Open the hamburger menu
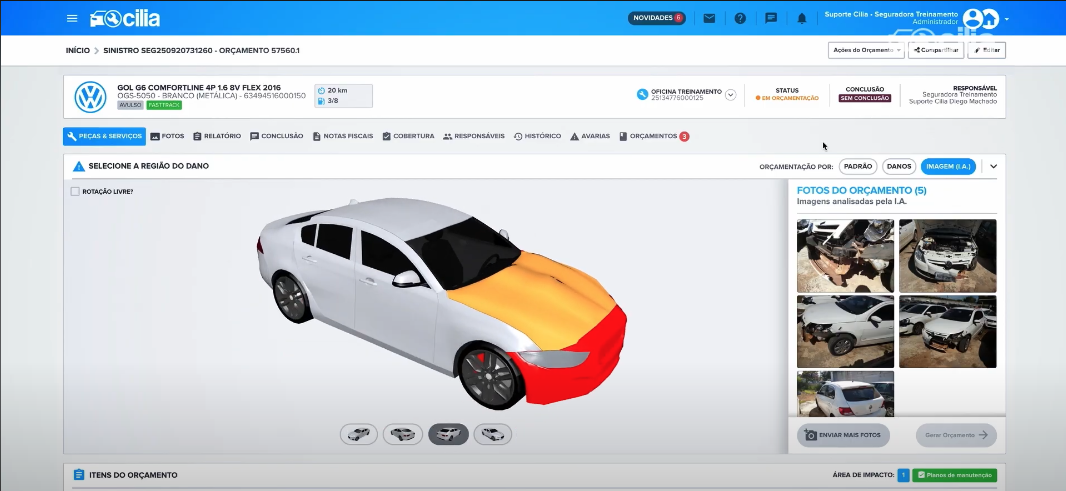1066x491 pixels. pyautogui.click(x=72, y=18)
